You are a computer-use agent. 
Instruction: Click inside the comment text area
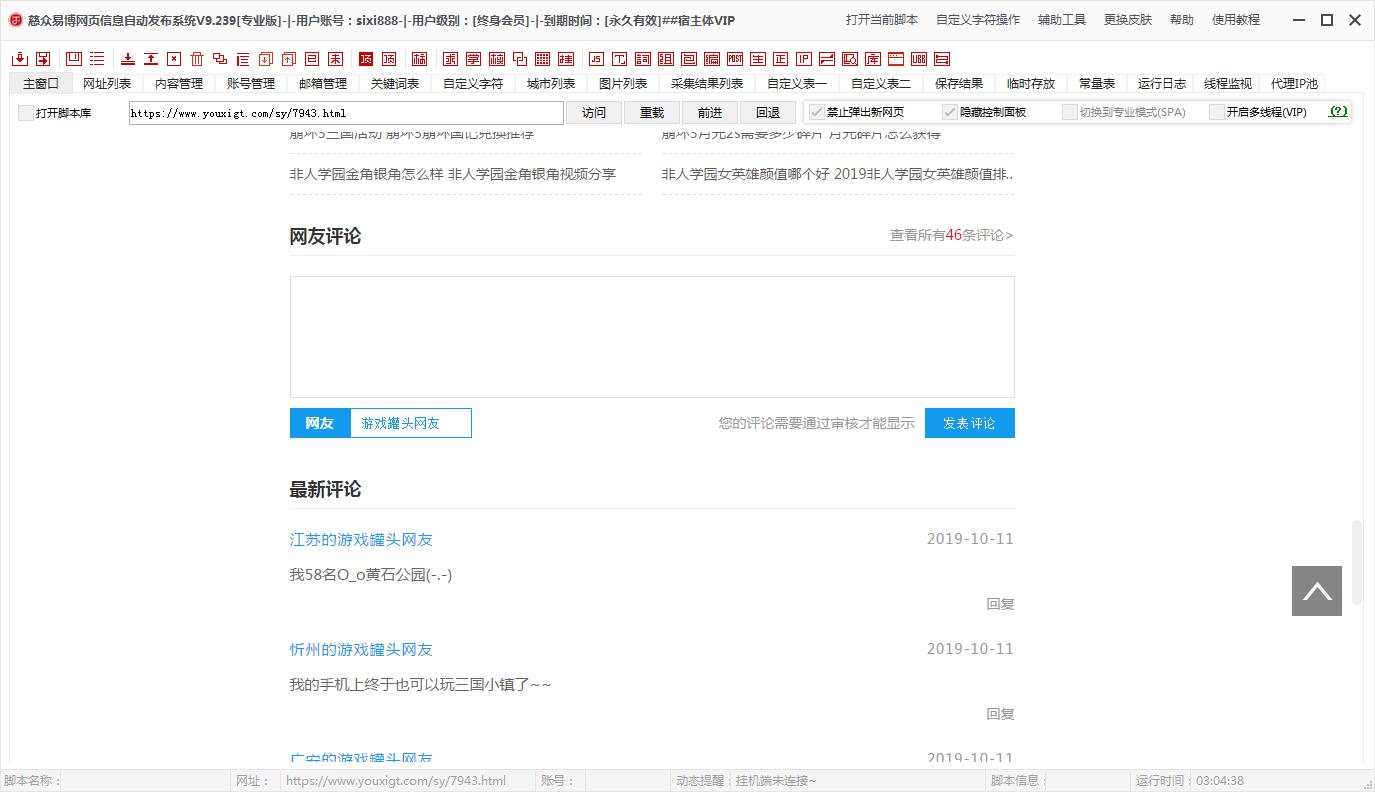[652, 337]
